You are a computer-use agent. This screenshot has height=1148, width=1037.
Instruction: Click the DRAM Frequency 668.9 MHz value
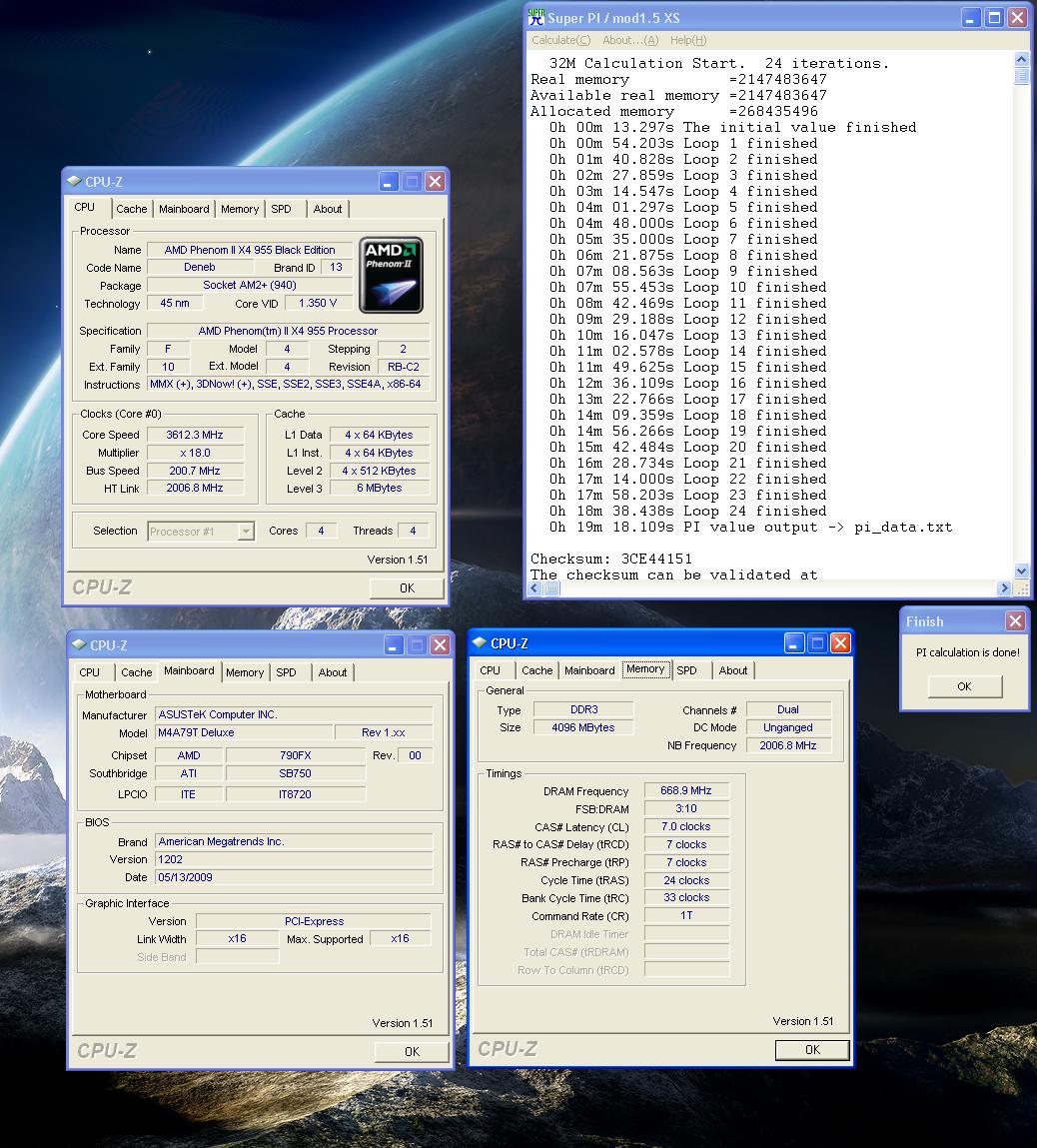pyautogui.click(x=685, y=790)
